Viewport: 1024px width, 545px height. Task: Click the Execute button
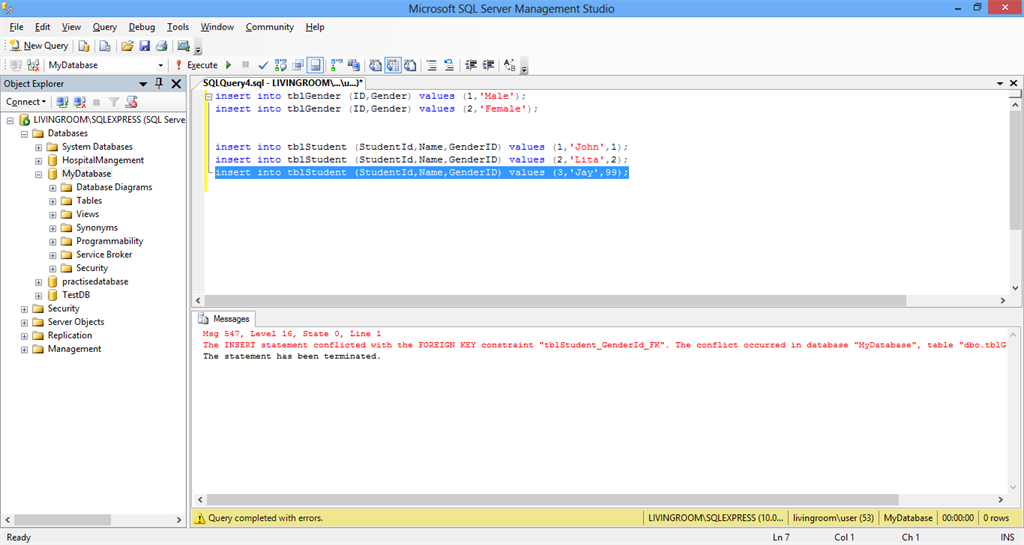point(196,65)
